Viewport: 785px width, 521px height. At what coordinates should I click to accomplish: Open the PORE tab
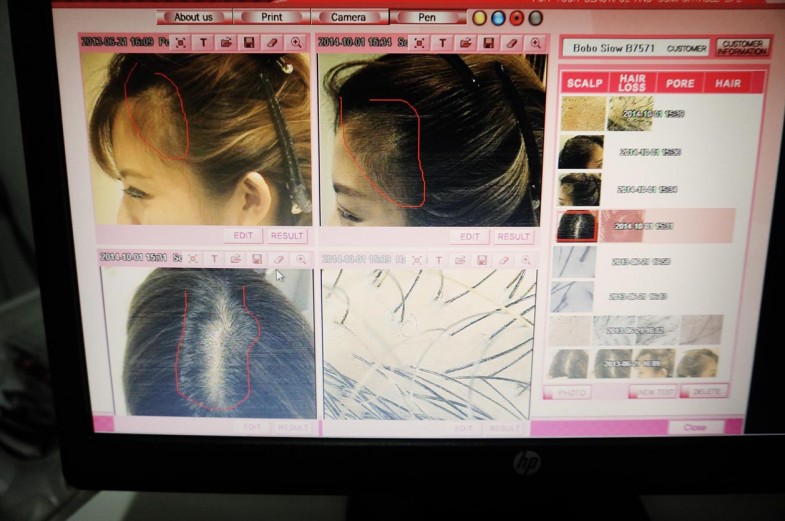pos(680,83)
